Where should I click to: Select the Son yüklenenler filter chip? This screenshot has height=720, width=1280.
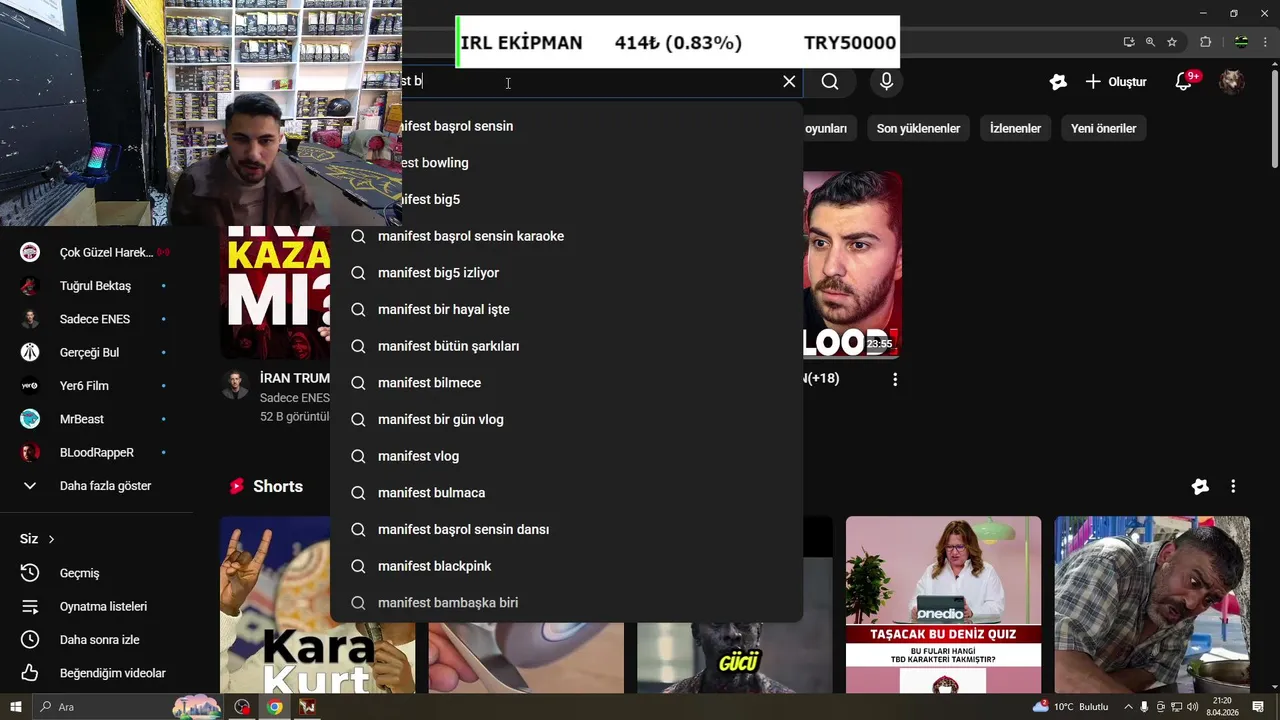[918, 128]
